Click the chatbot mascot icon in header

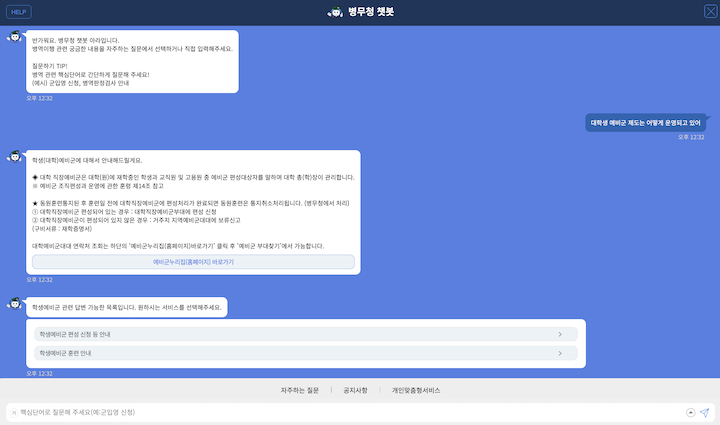point(335,12)
